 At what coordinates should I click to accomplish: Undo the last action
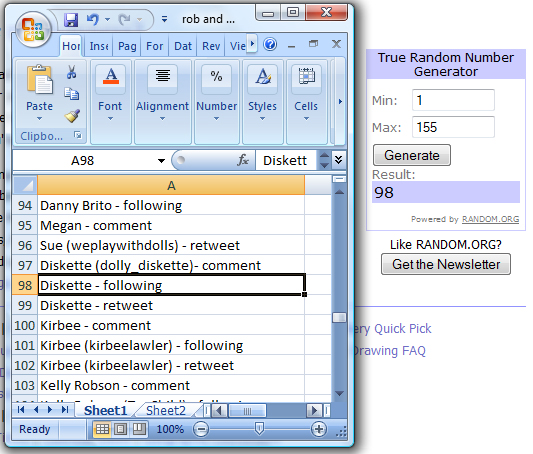click(x=92, y=19)
